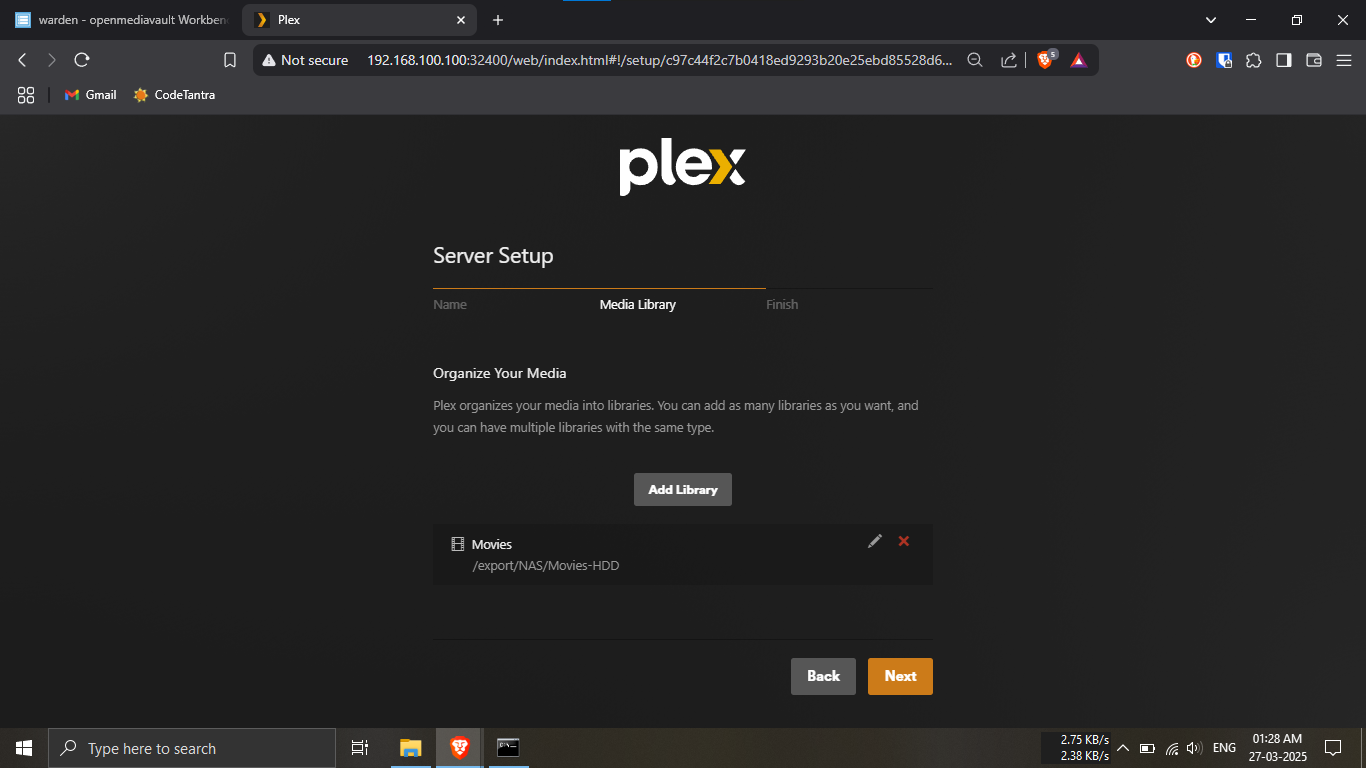
Task: Go to the Name setup step
Action: (x=450, y=305)
